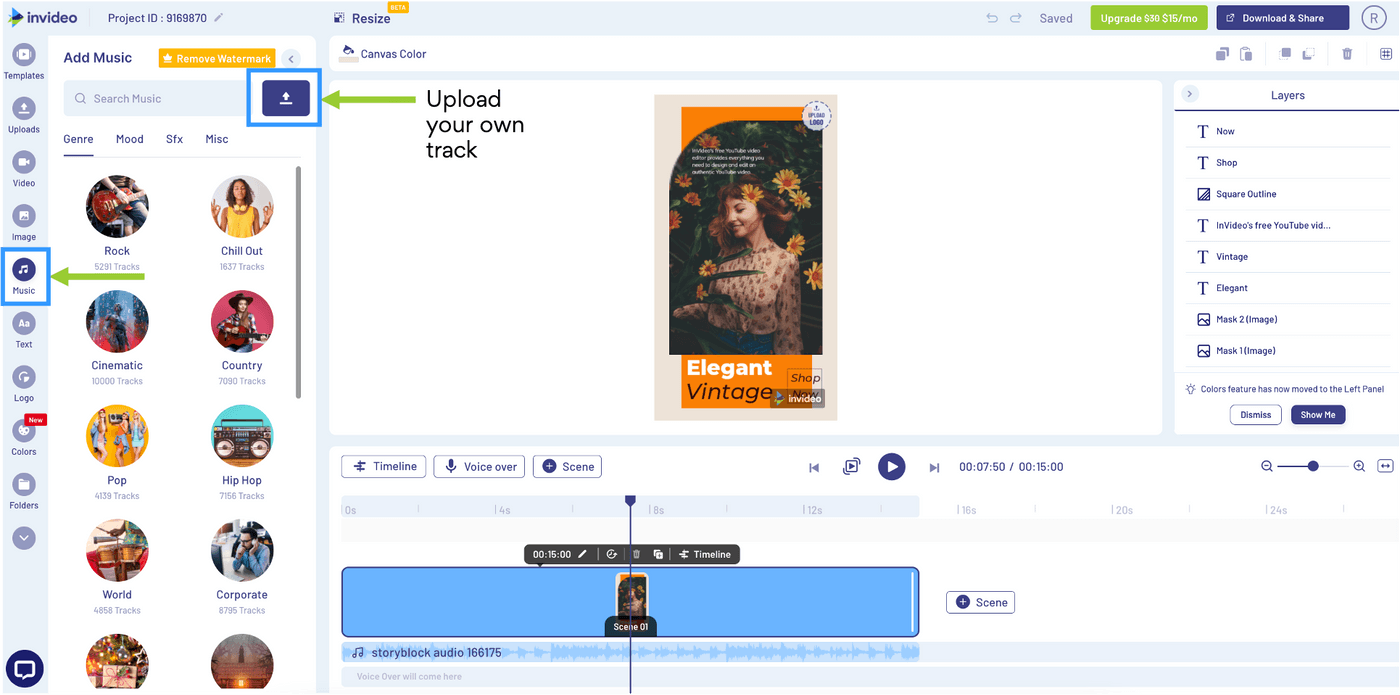Open the Logo sidebar panel
Screen dimensions: 1400x695
coord(24,384)
